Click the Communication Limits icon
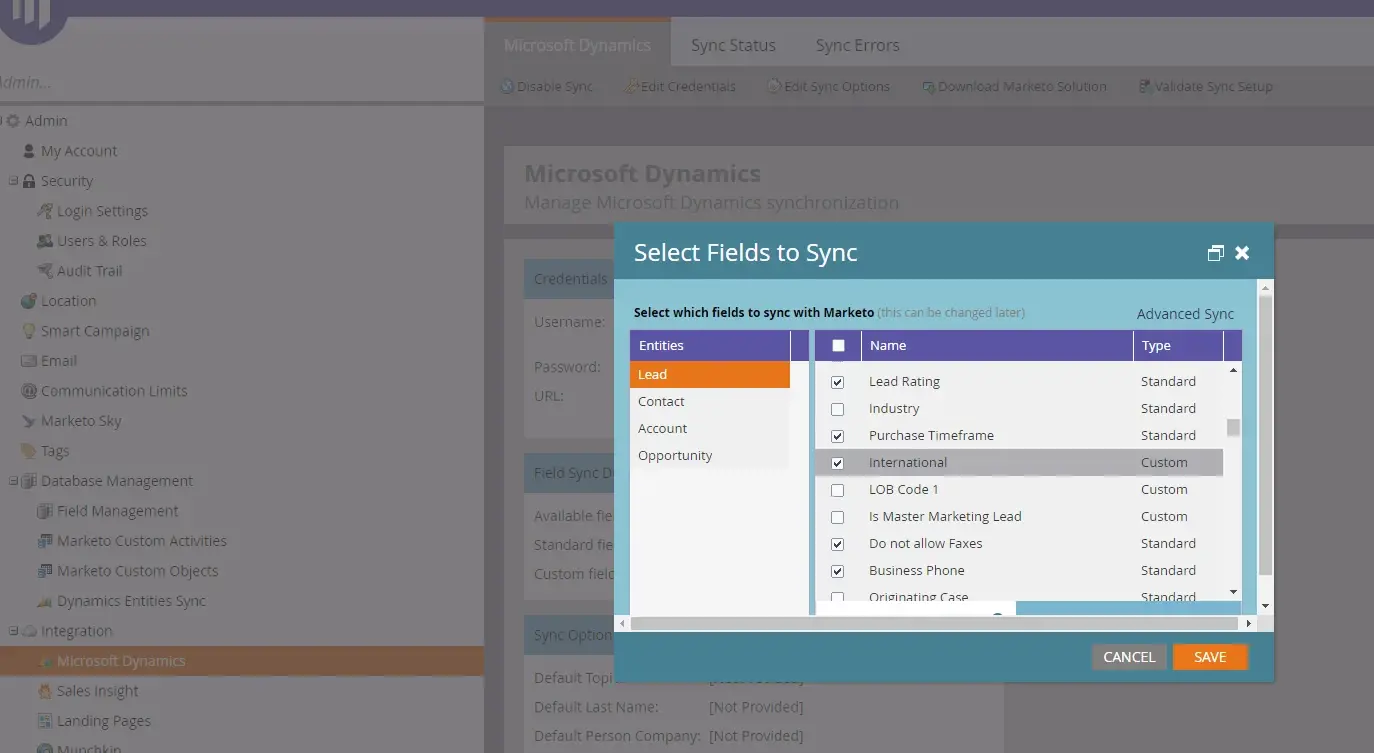This screenshot has height=753, width=1374. [29, 391]
